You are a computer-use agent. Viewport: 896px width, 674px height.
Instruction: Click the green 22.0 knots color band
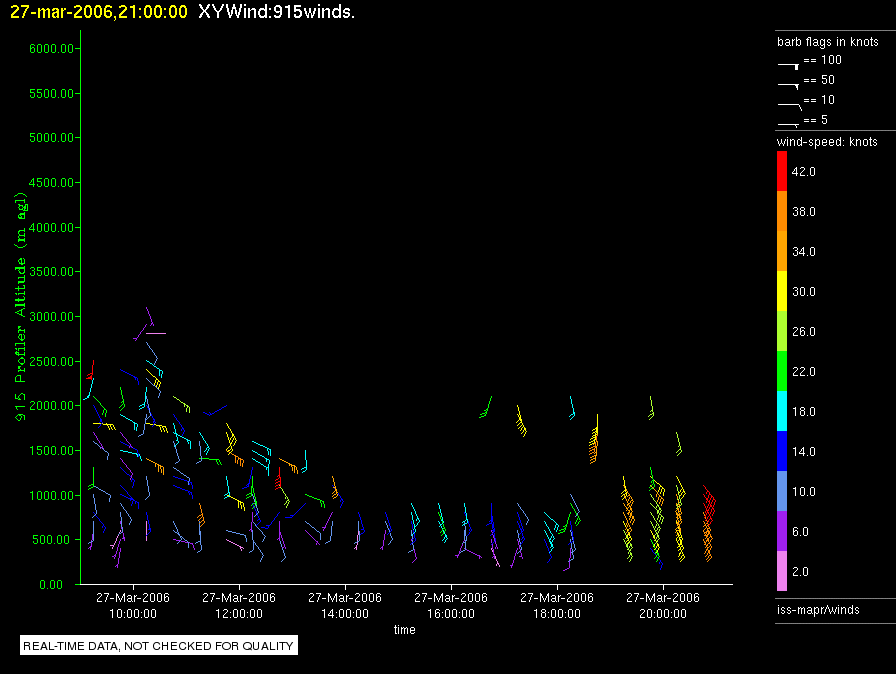pos(782,372)
